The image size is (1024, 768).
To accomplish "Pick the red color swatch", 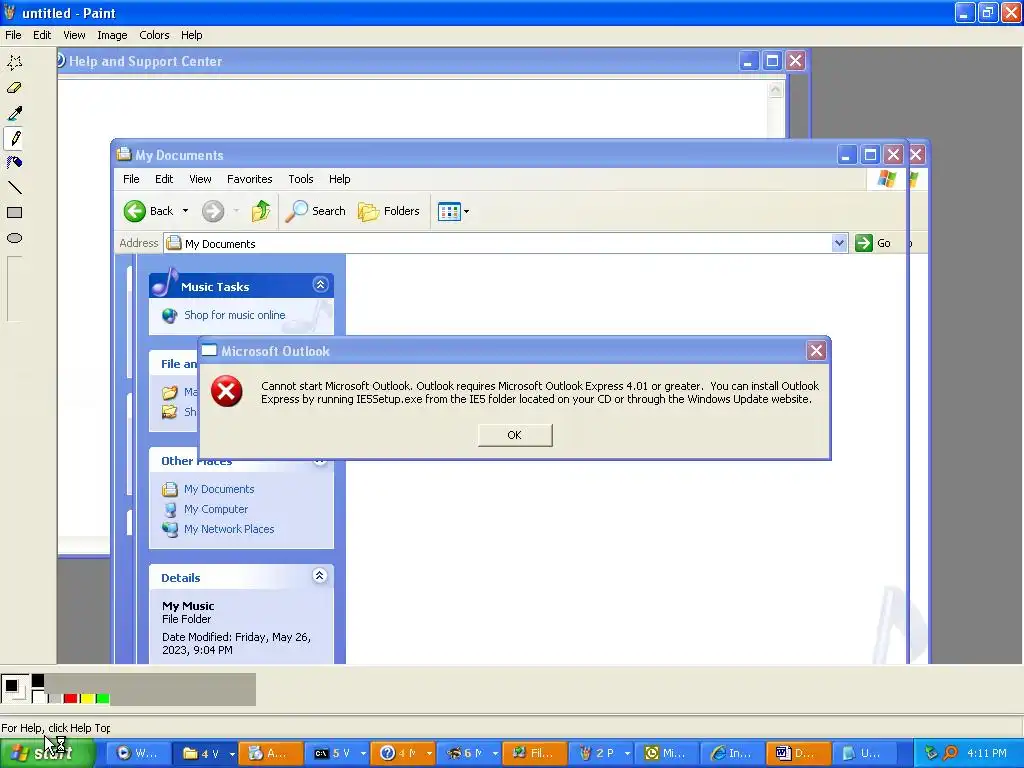I will pyautogui.click(x=71, y=698).
